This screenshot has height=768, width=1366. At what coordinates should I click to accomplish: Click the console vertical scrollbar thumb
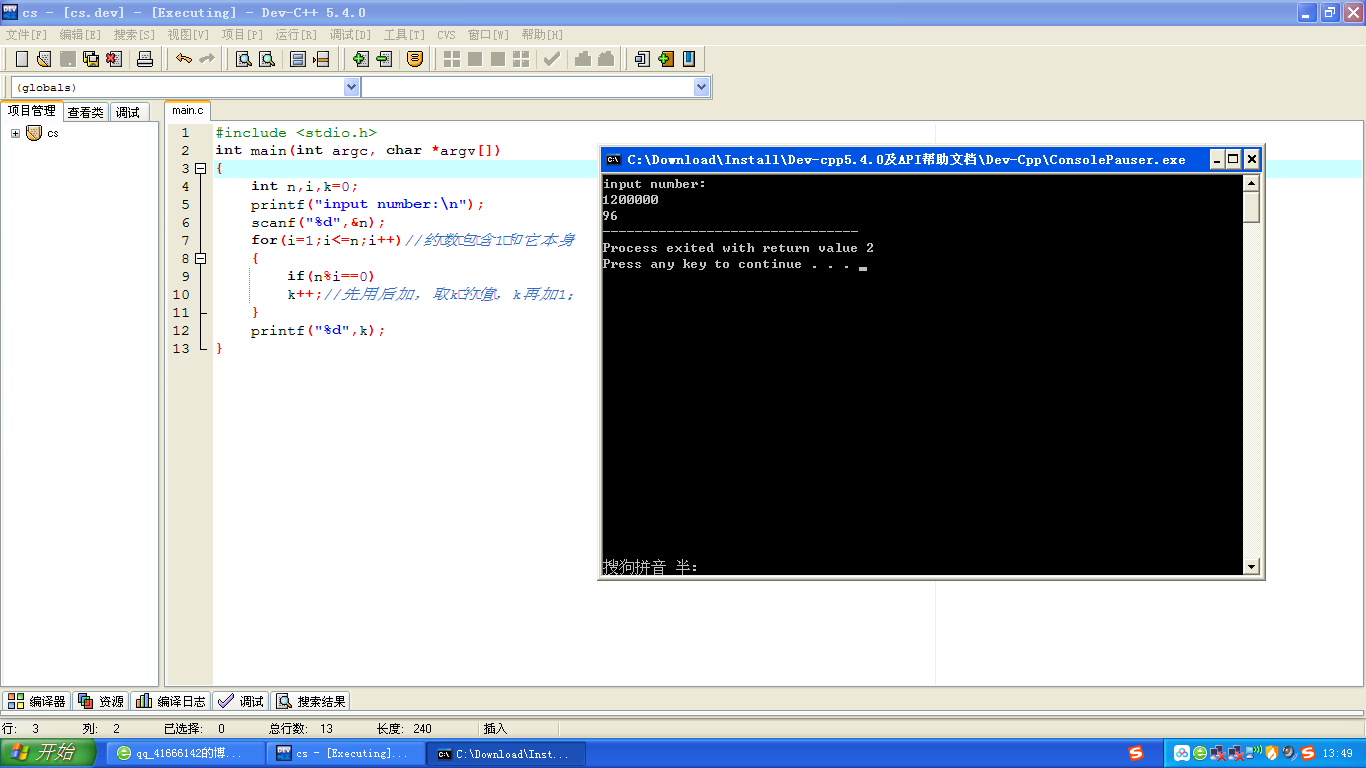tap(1251, 207)
